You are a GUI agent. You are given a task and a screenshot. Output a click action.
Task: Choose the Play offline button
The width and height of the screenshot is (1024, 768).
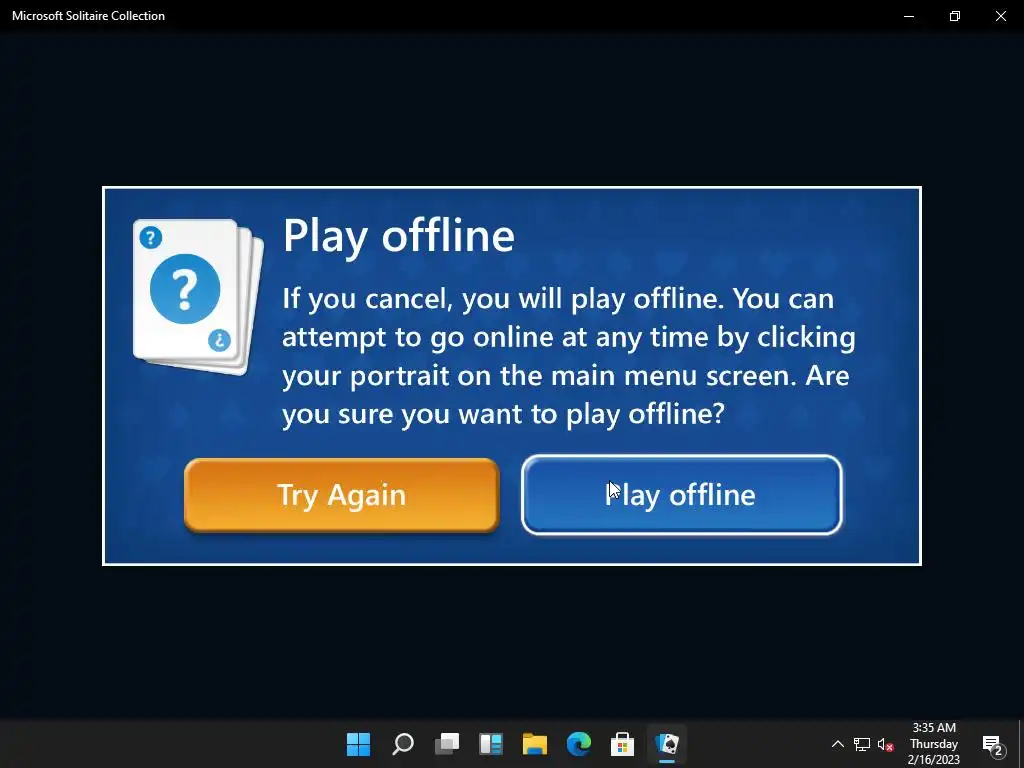(681, 495)
